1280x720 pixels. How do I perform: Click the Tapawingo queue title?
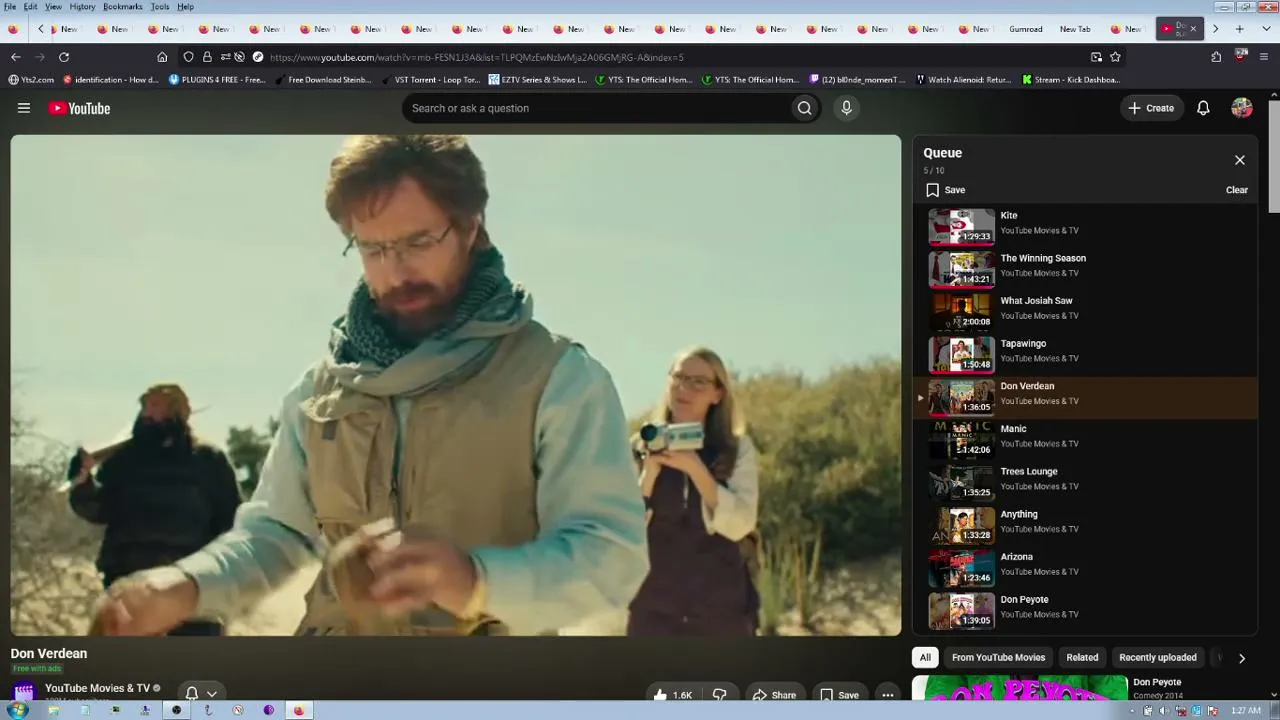(1023, 344)
